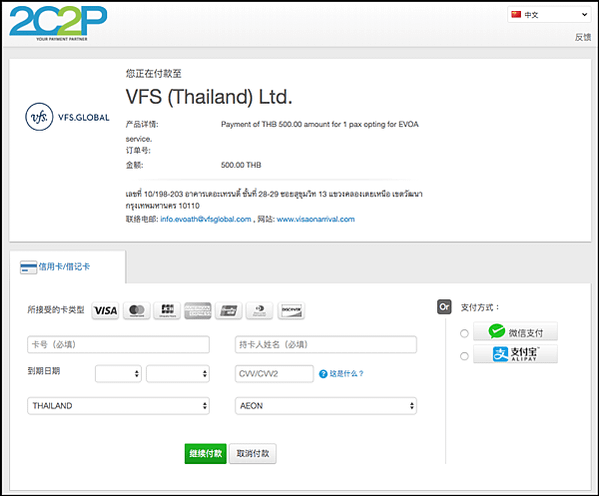Click the credit card tab icon
599x496 pixels.
click(x=28, y=267)
